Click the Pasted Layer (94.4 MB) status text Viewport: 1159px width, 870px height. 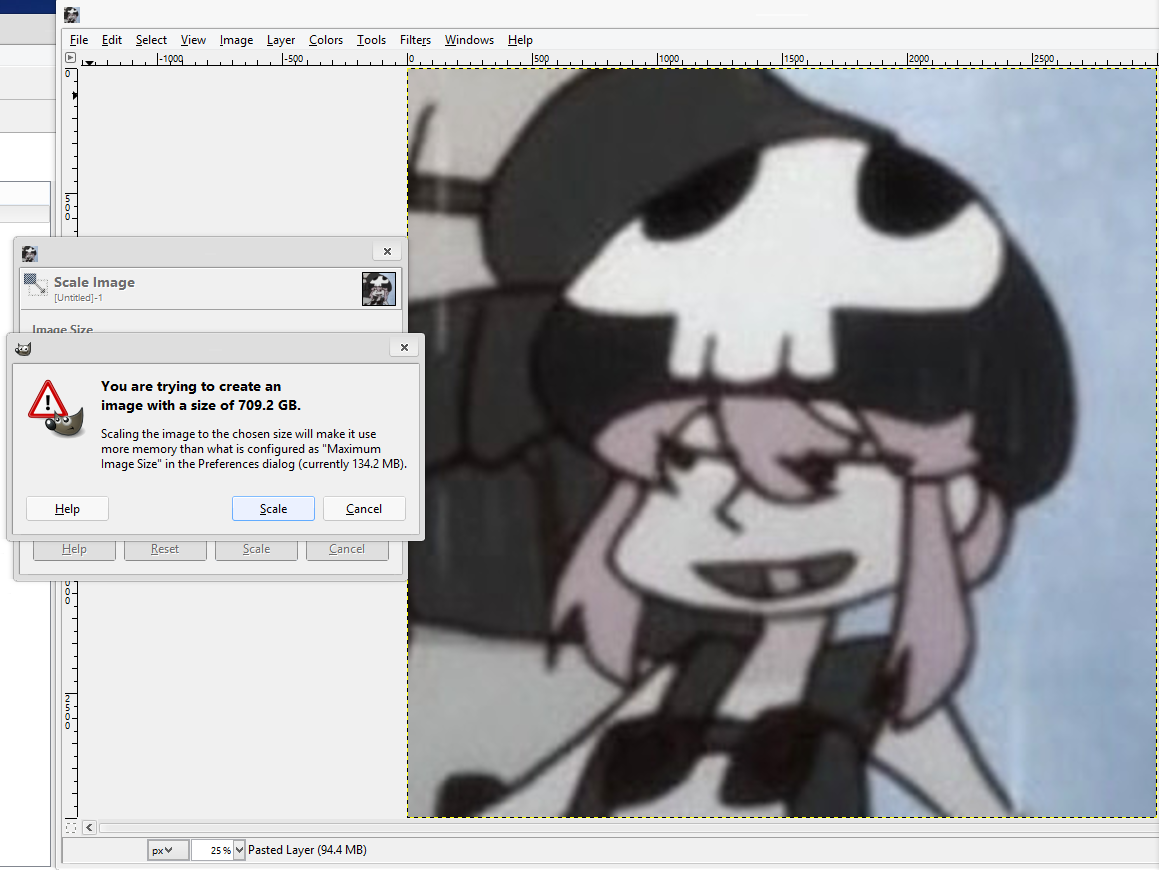click(307, 850)
